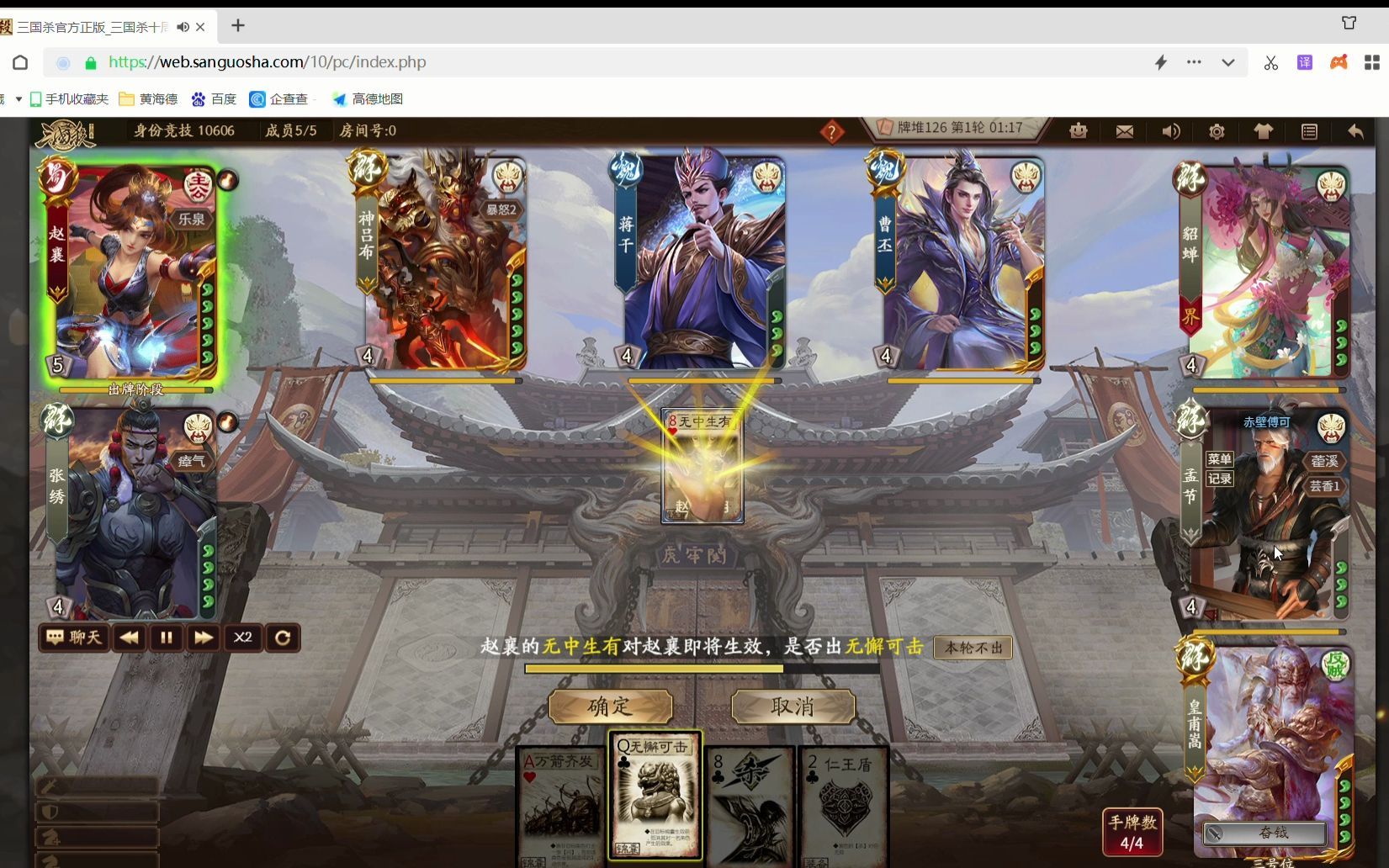Mute the game sound speaker icon

pos(1171,131)
